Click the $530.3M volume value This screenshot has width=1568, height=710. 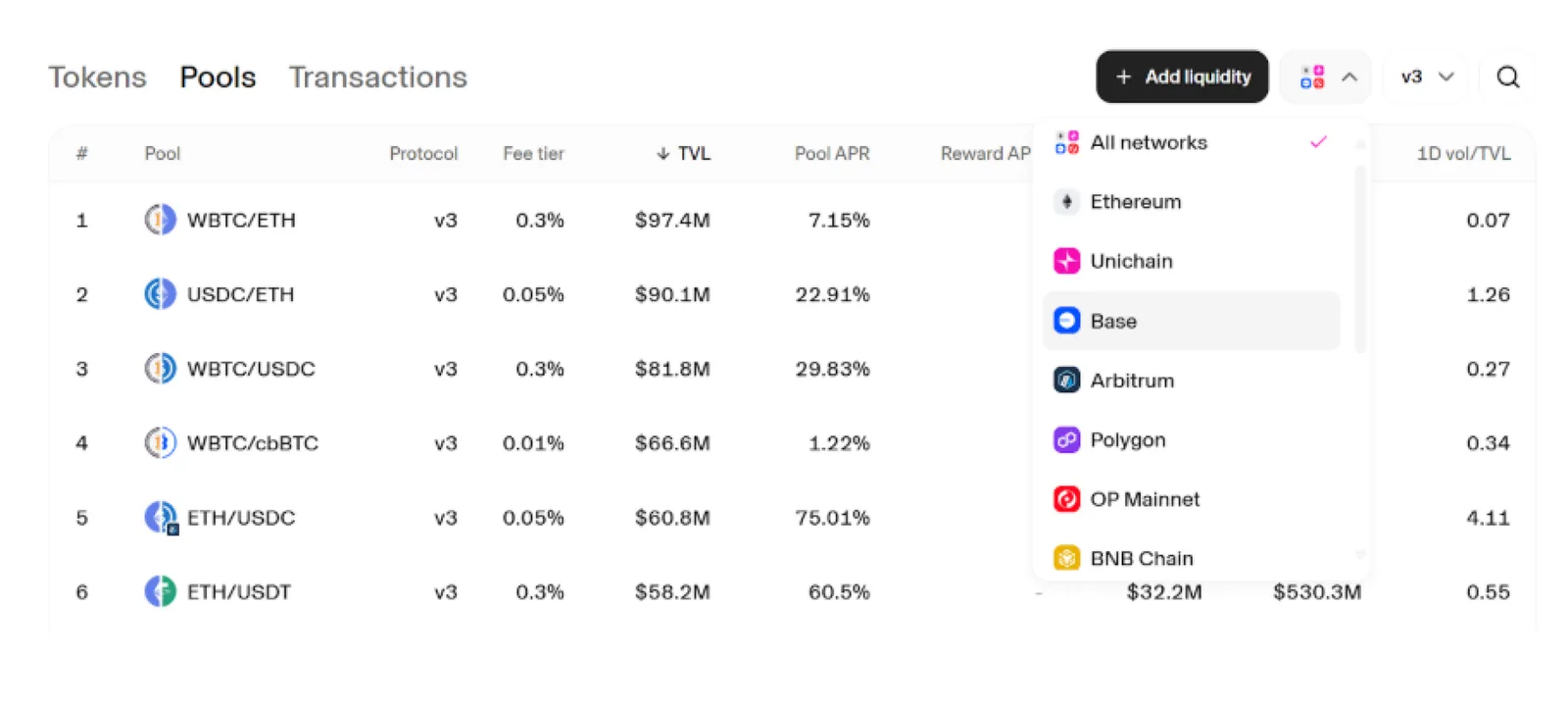coord(1317,591)
